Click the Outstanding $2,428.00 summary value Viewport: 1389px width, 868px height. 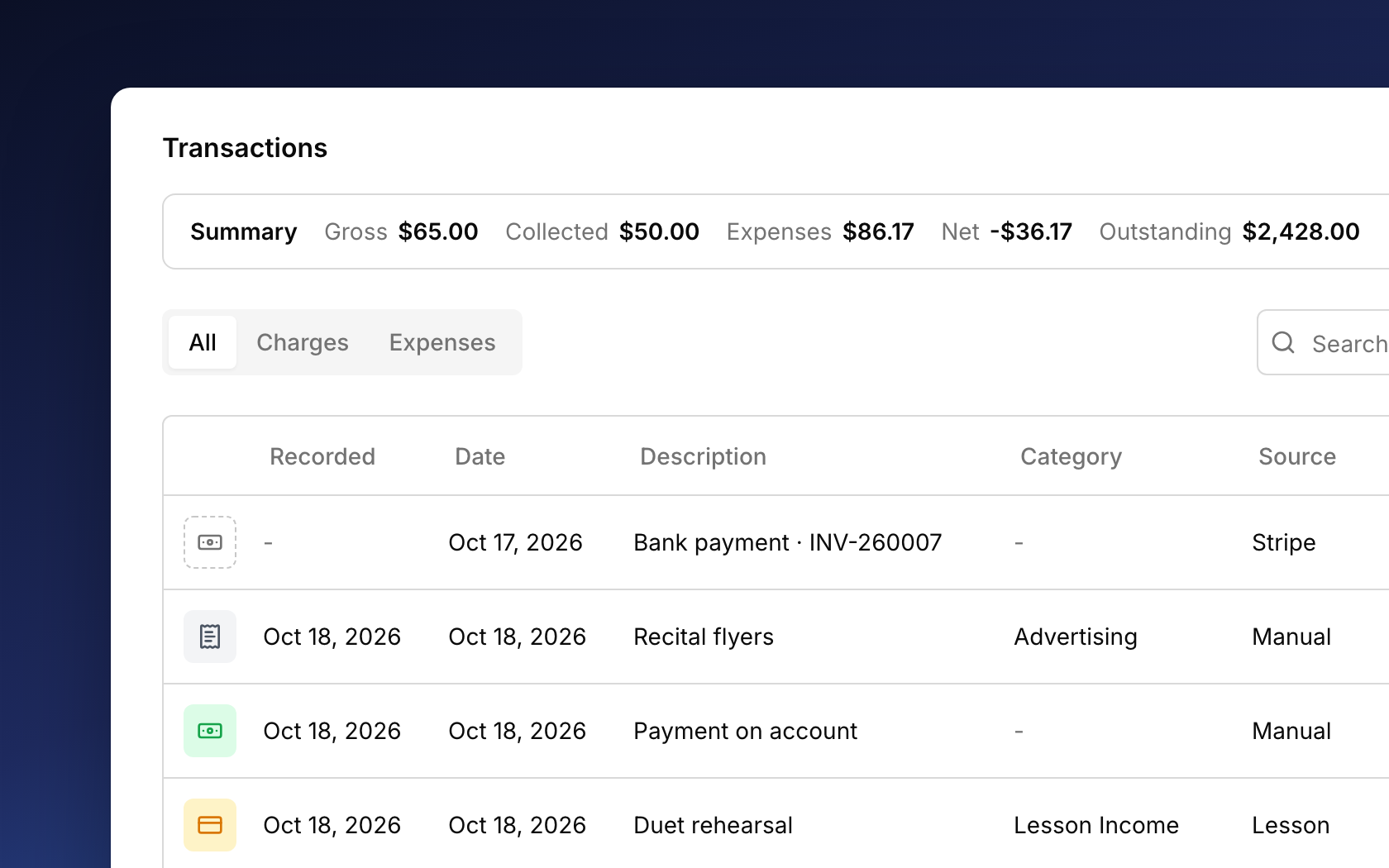click(x=1229, y=231)
